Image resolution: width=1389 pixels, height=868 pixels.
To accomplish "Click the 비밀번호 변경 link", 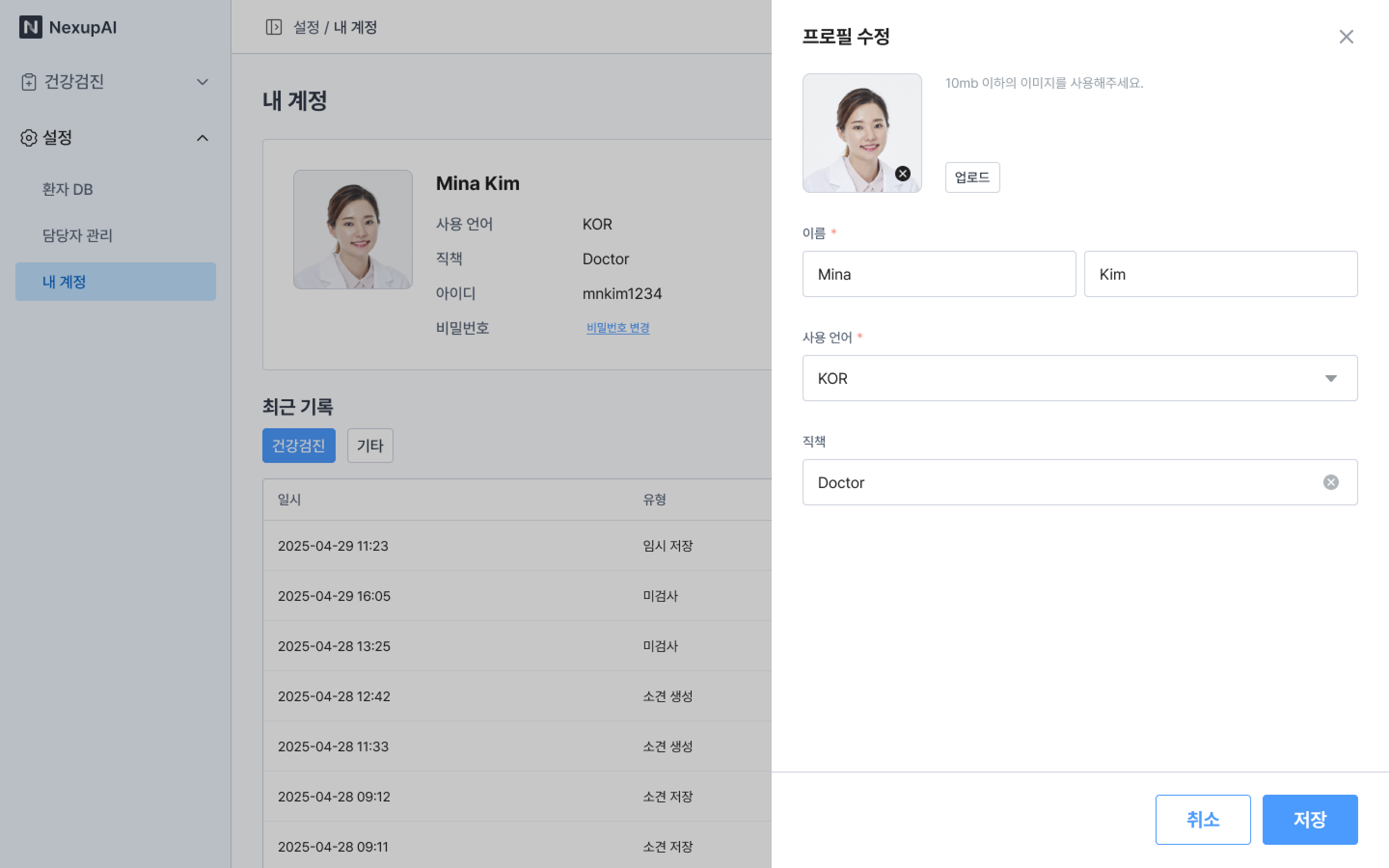I will coord(618,328).
